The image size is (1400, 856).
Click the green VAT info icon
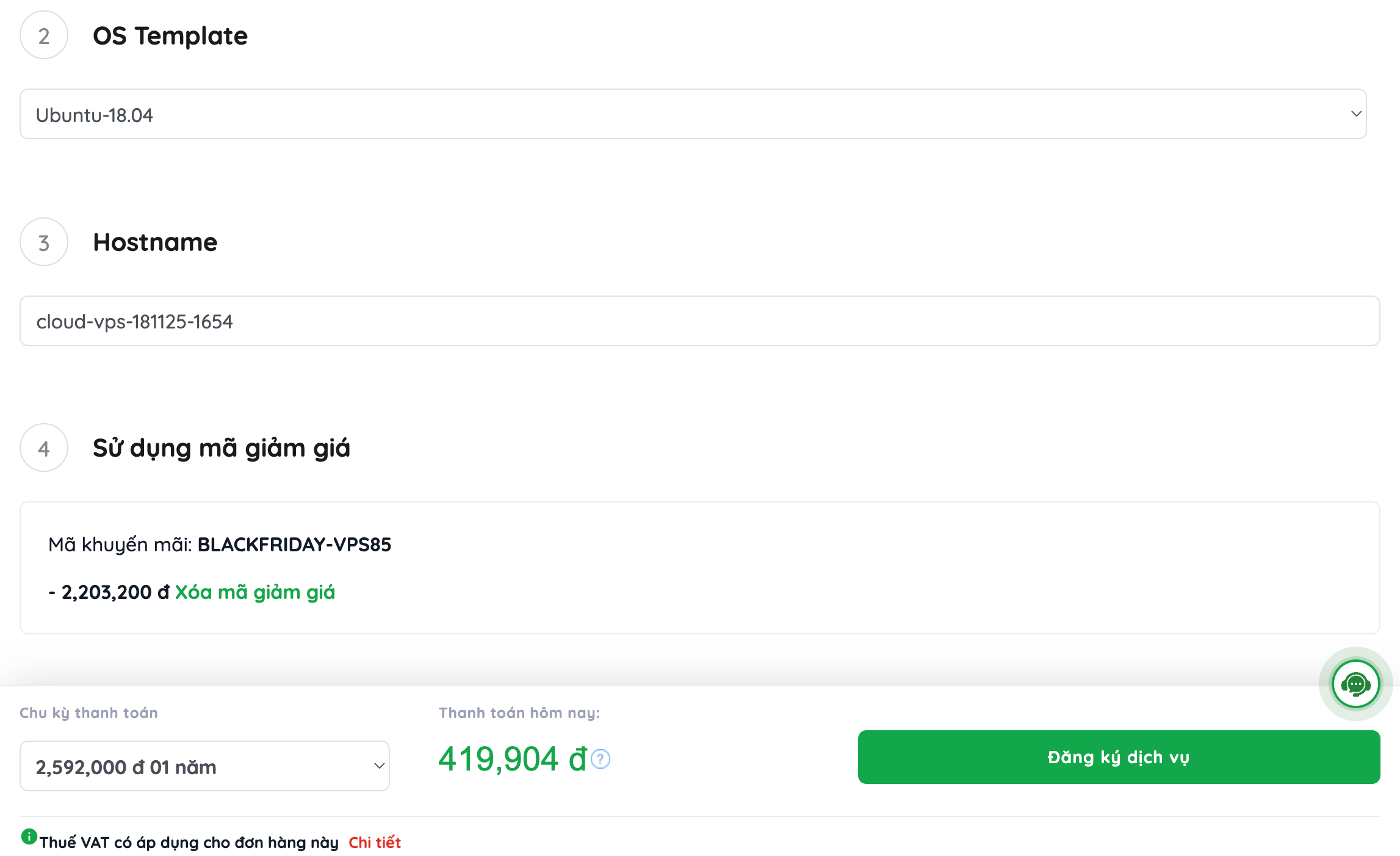[29, 836]
